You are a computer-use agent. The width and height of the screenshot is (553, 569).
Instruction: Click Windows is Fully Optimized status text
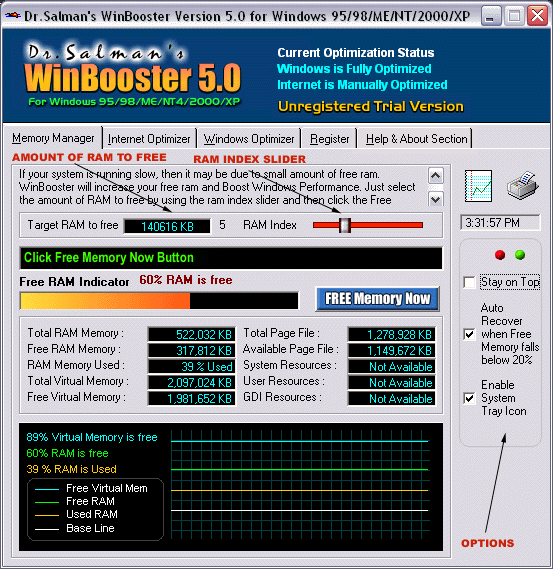(x=354, y=69)
